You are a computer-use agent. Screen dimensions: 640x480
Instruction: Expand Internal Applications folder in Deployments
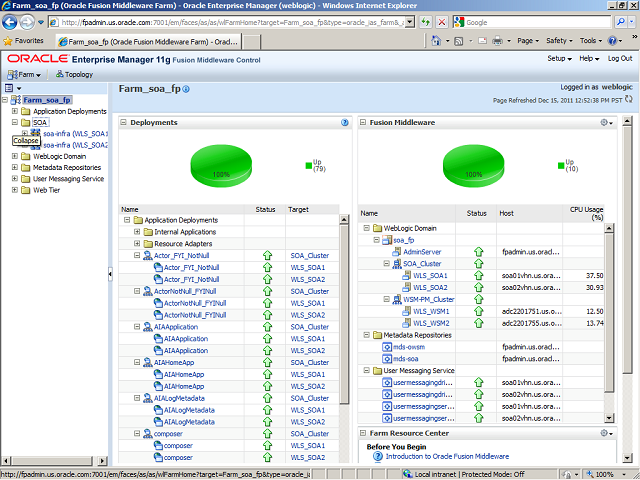[137, 231]
